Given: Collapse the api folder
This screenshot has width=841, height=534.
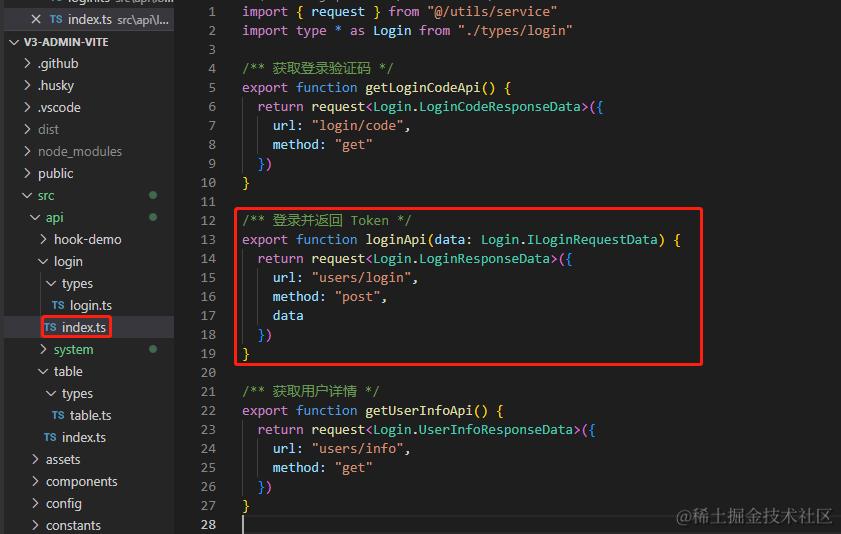Looking at the screenshot, I should coord(35,217).
